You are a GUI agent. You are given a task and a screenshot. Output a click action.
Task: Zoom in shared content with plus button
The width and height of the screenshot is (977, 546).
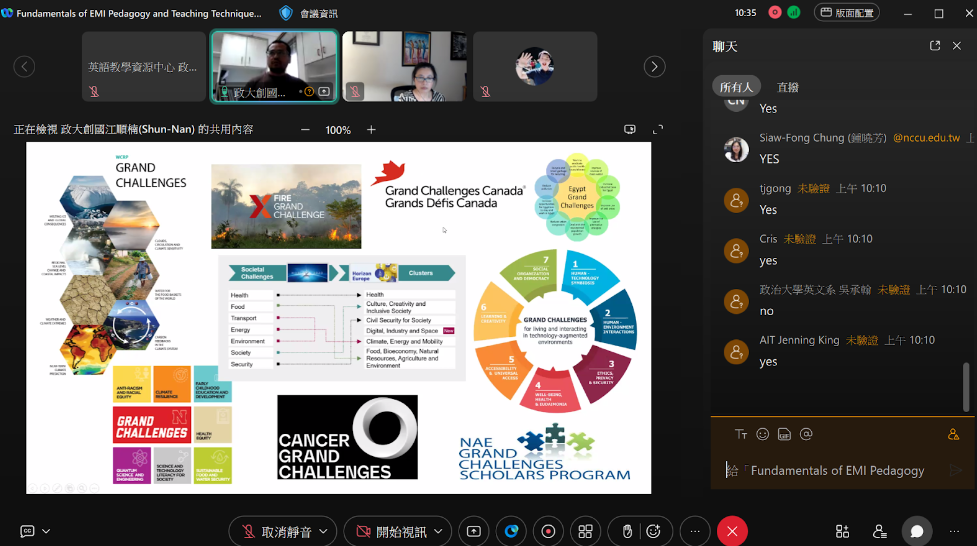[x=371, y=130]
